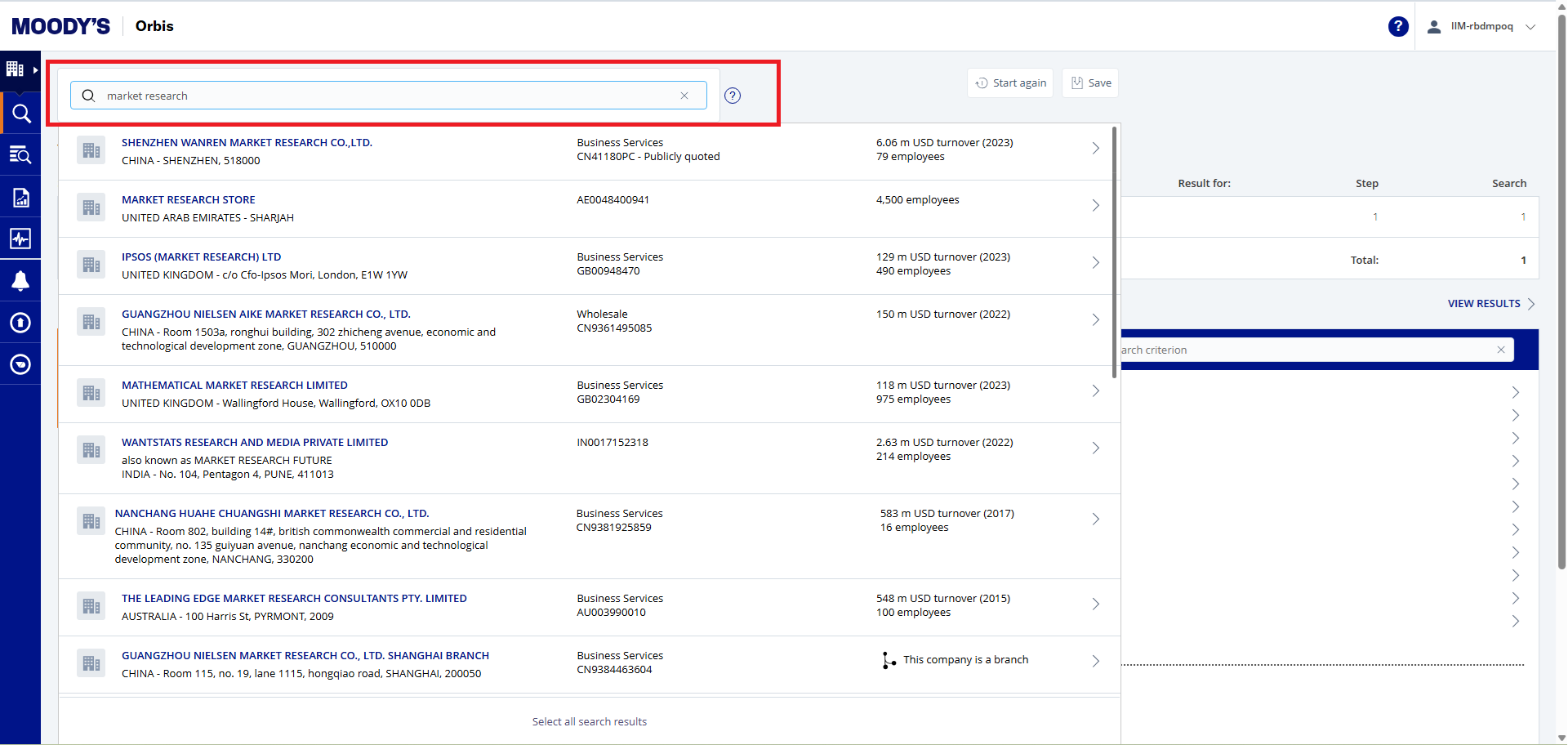Open SHENZHEN WANREN MARKET RESEARCH CO.,LTD. link

[247, 143]
